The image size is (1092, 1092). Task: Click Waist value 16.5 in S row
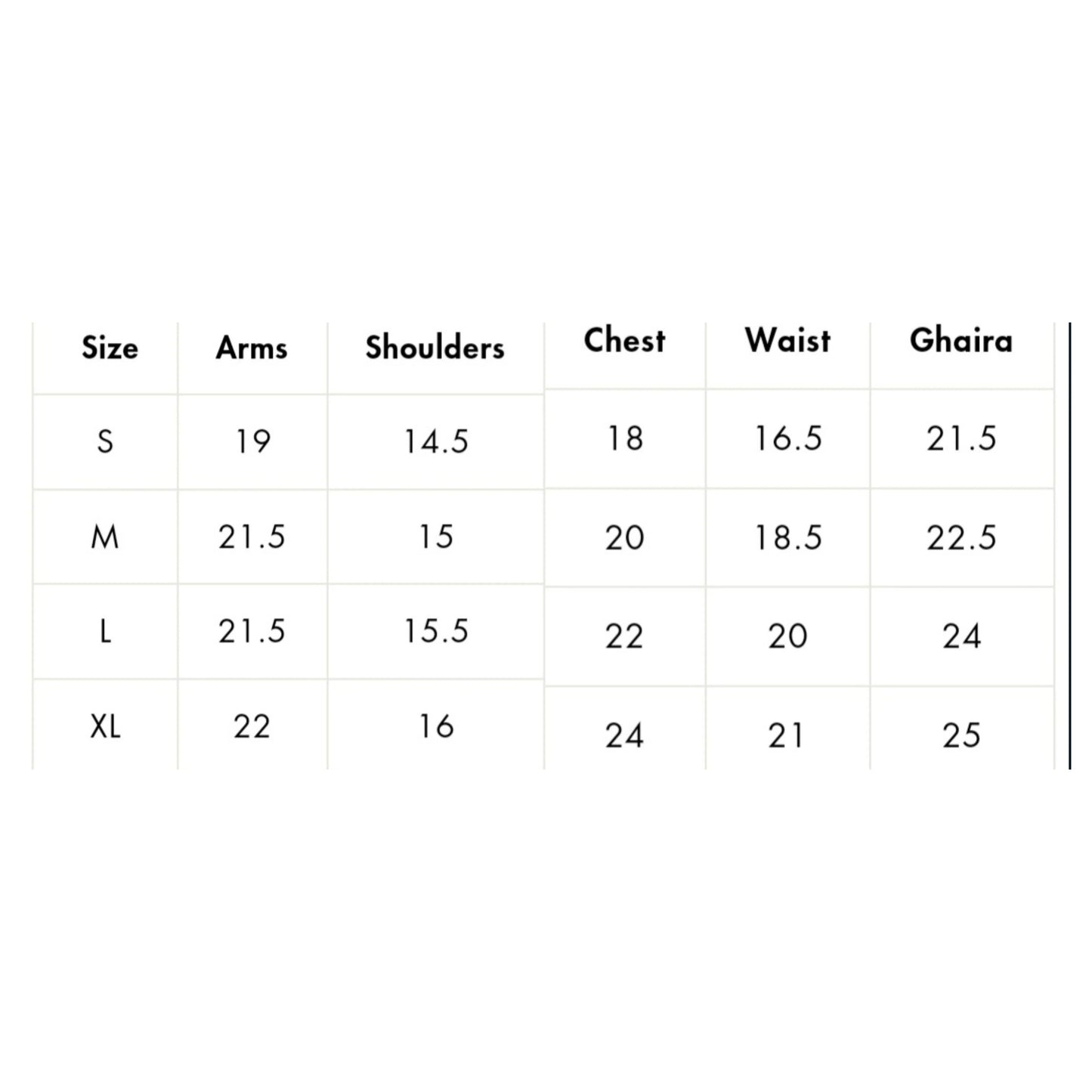coord(787,438)
